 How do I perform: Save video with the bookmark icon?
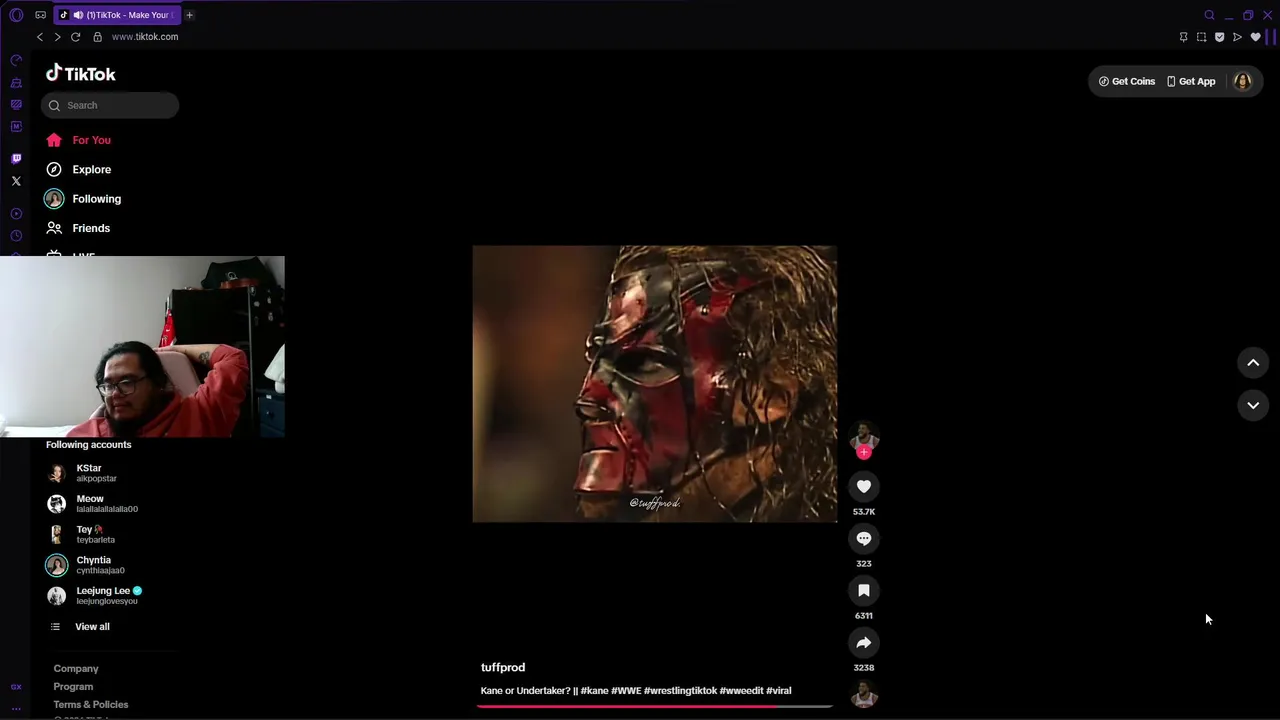[x=864, y=591]
